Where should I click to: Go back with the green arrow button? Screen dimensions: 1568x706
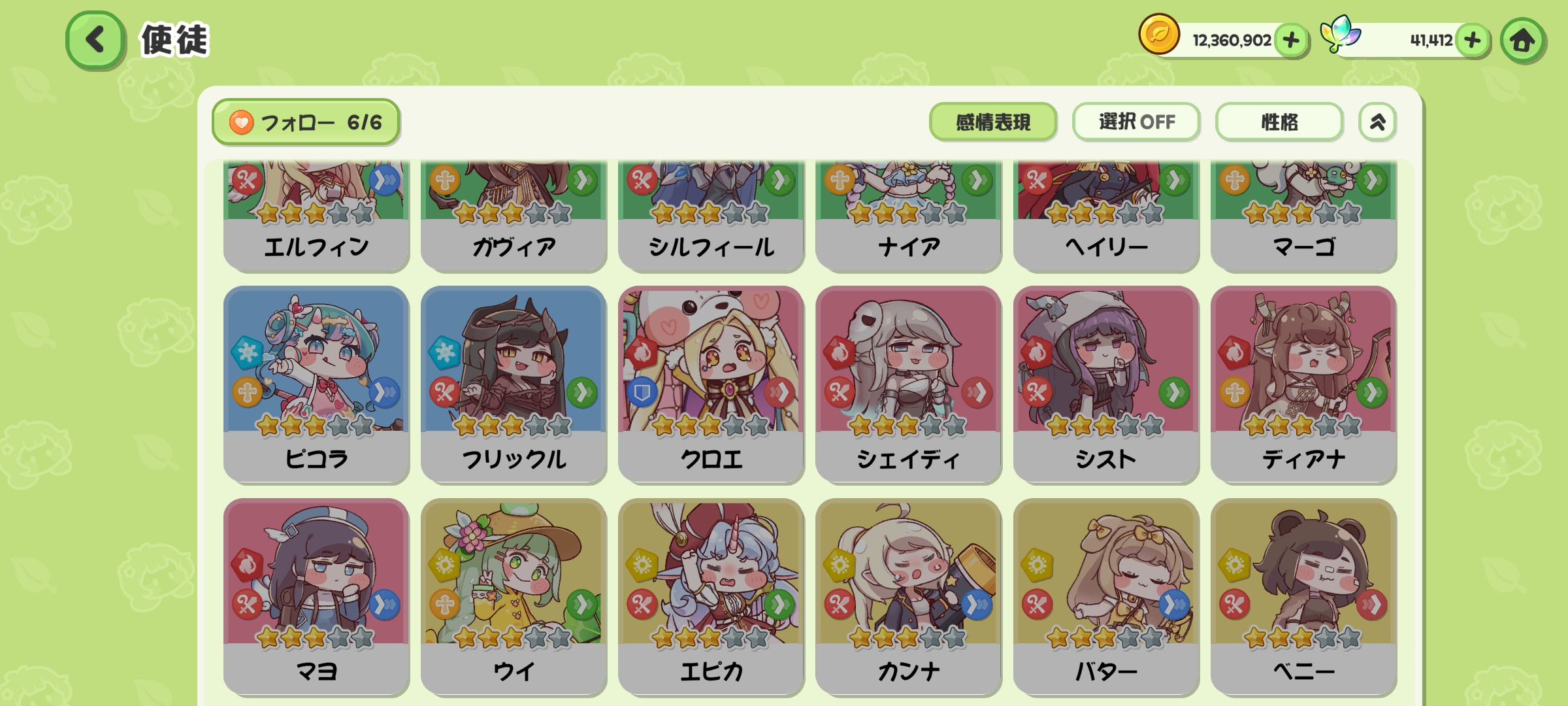pyautogui.click(x=95, y=40)
